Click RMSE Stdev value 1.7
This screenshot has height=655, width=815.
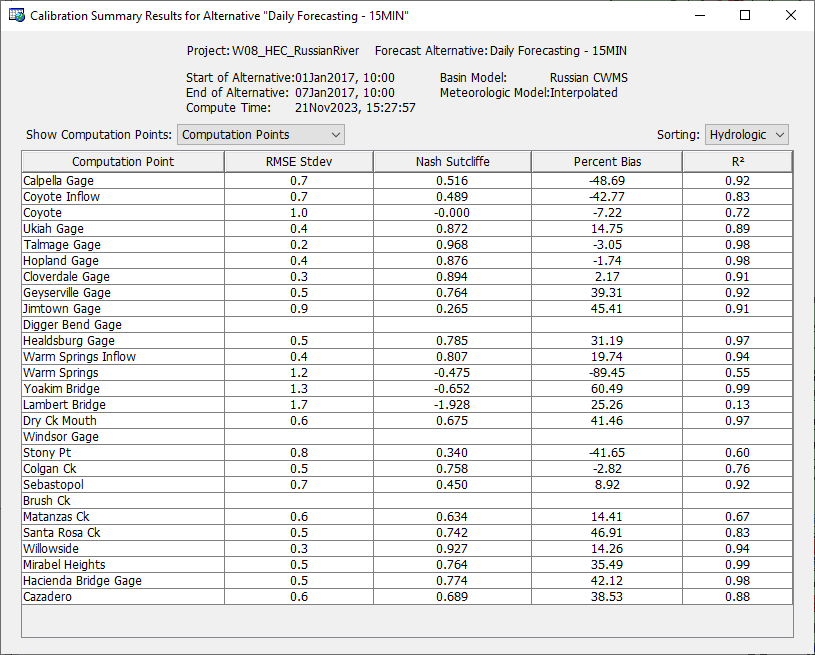299,405
